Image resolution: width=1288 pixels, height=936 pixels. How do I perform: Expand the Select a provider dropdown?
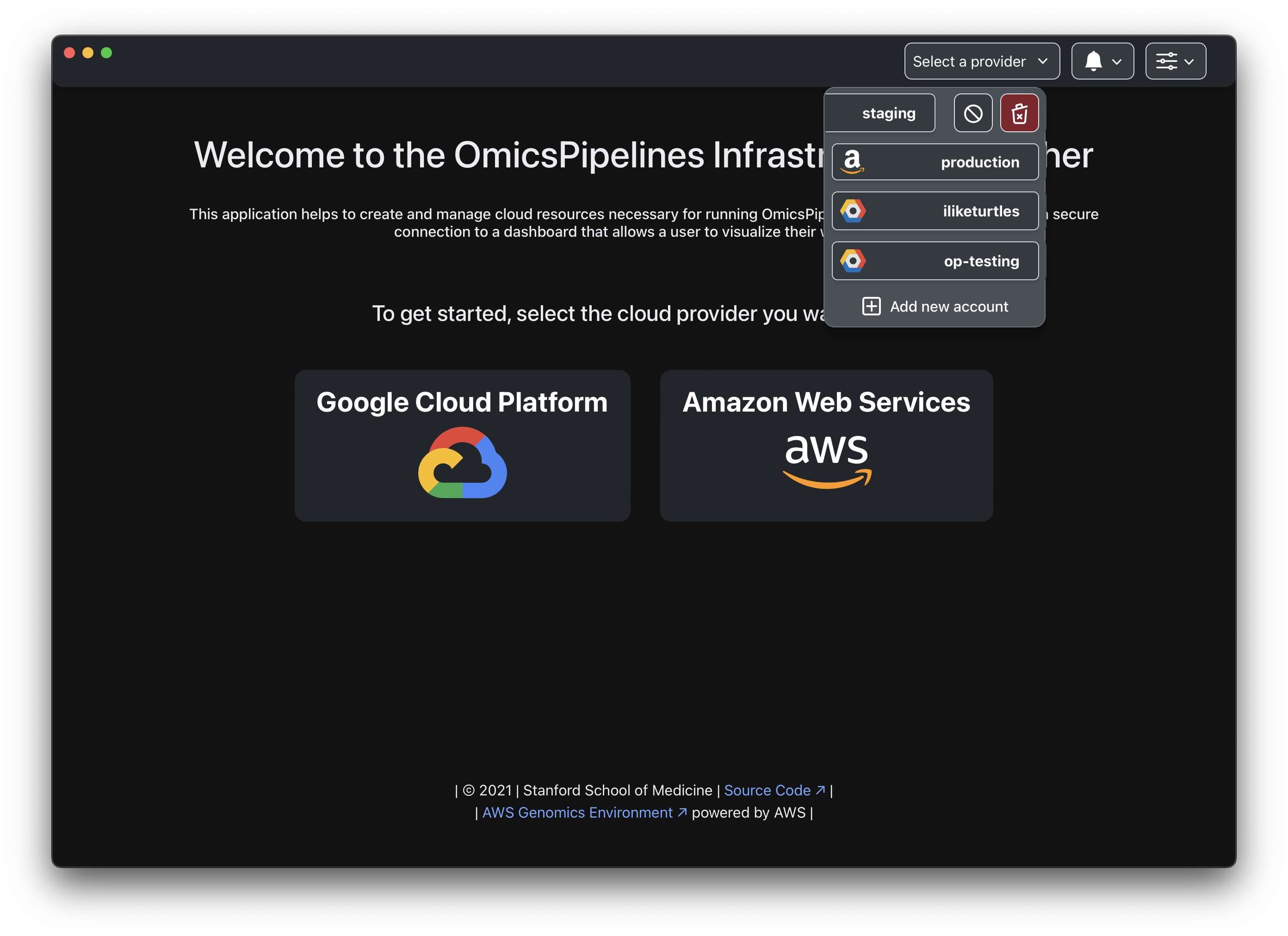(x=981, y=61)
